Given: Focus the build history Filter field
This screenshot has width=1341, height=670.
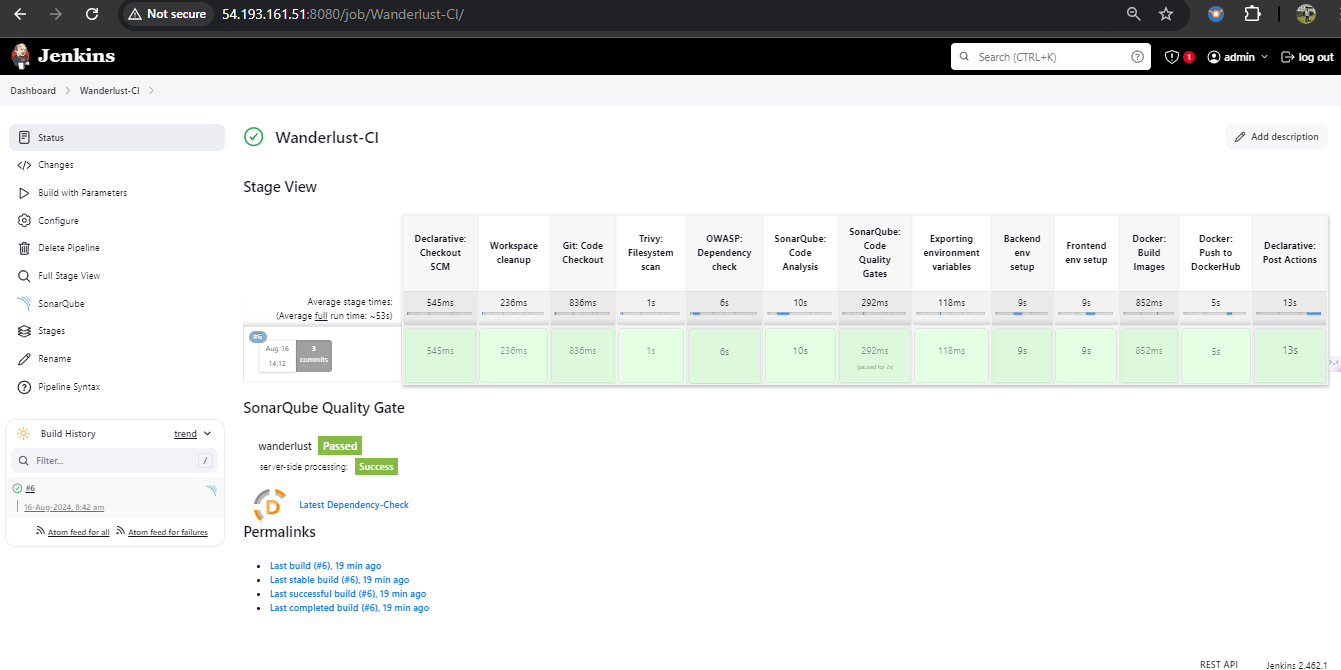Looking at the screenshot, I should [114, 461].
